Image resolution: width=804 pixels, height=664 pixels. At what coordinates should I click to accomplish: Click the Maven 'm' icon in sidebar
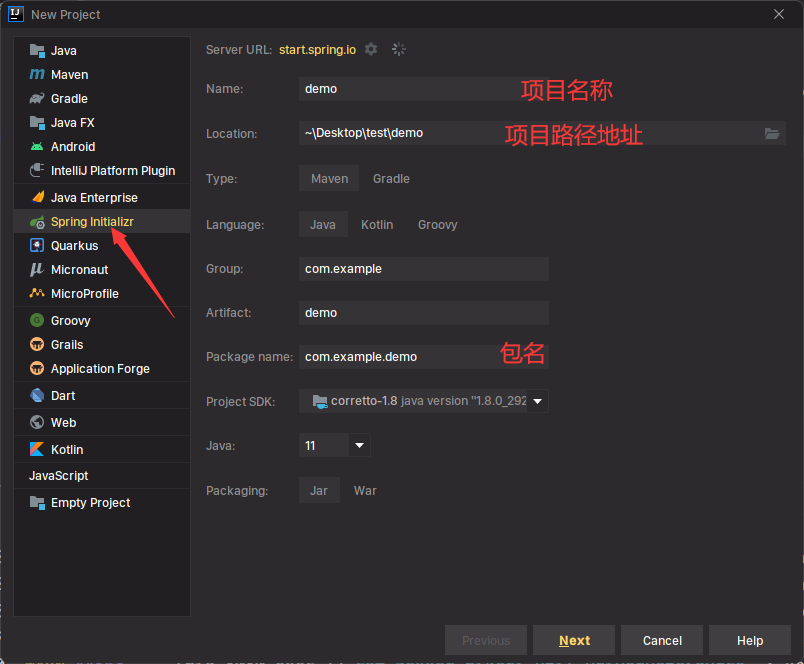click(x=37, y=75)
